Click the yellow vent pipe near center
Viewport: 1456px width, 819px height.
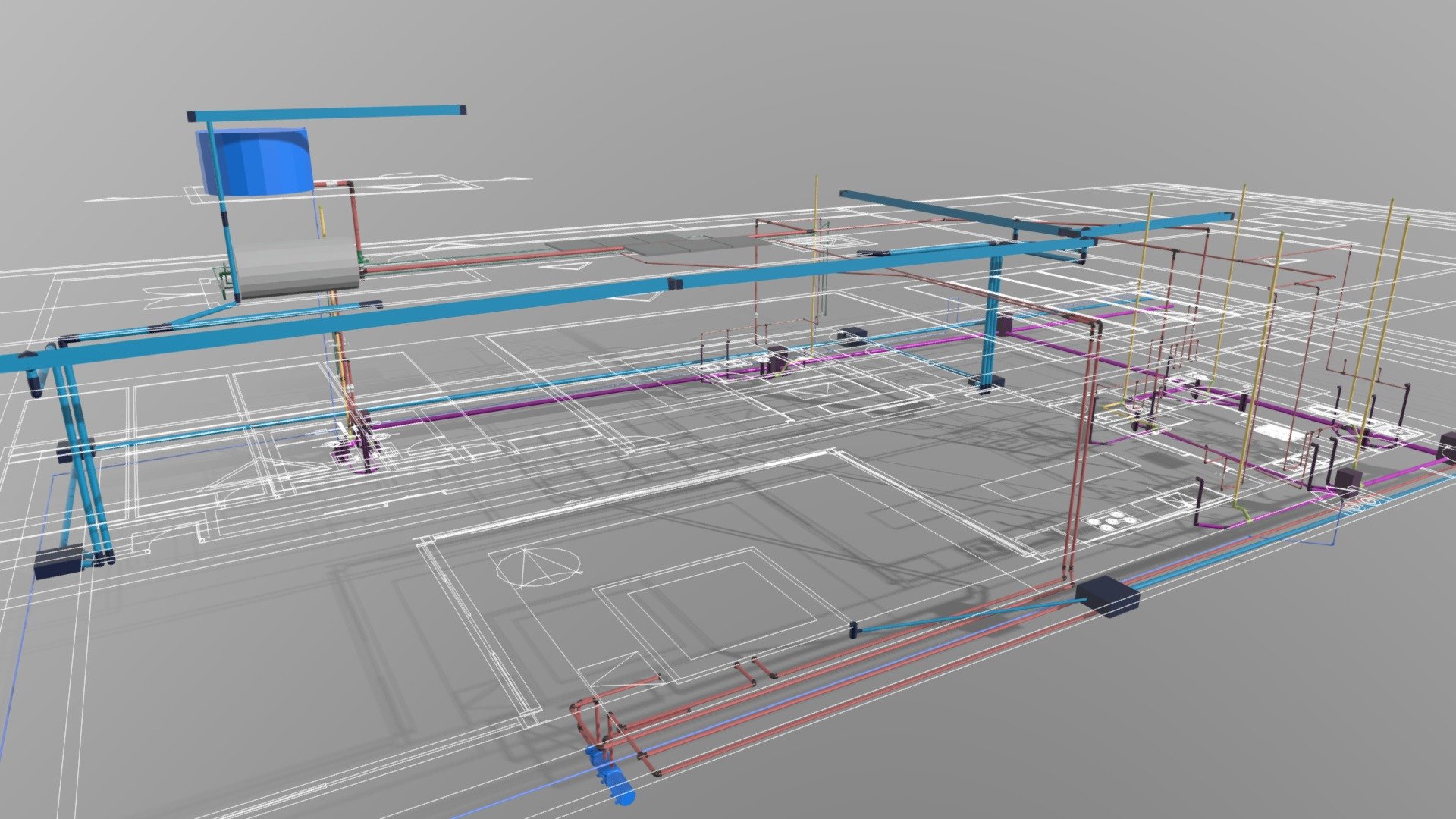coord(815,265)
